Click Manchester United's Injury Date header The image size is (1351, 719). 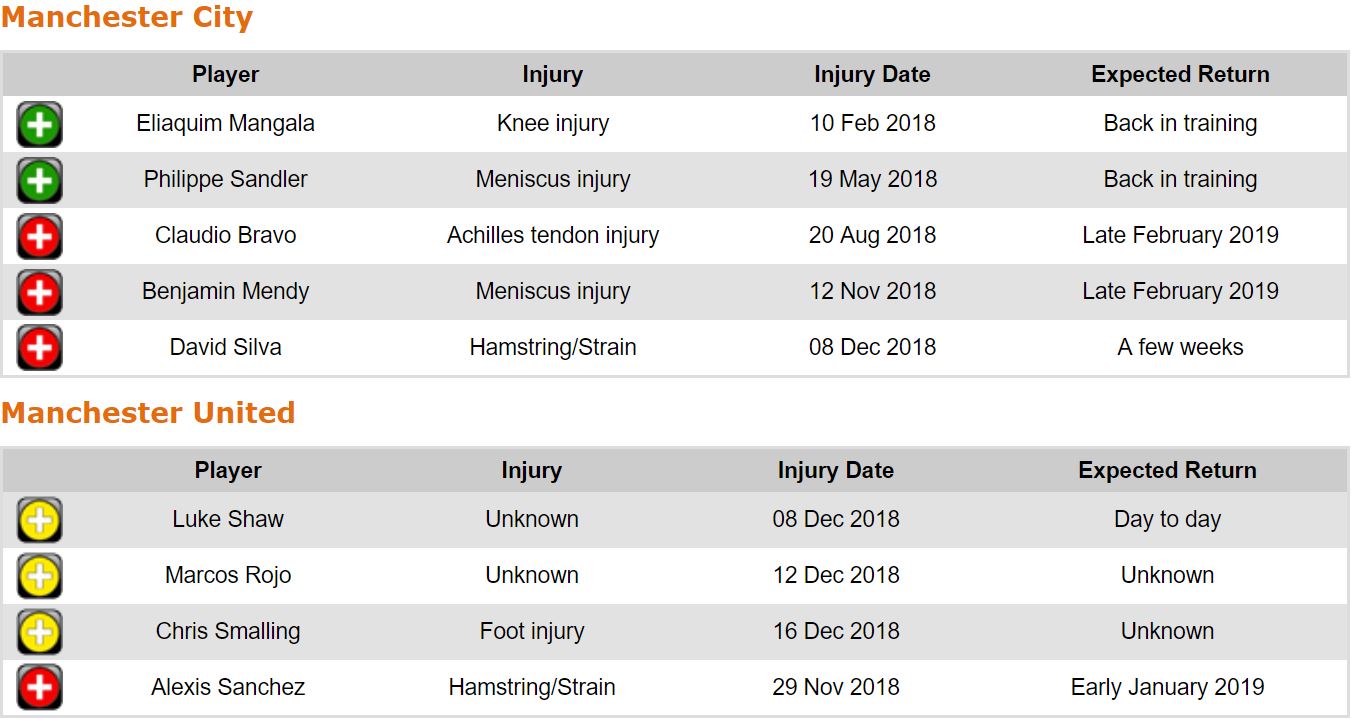pos(835,471)
